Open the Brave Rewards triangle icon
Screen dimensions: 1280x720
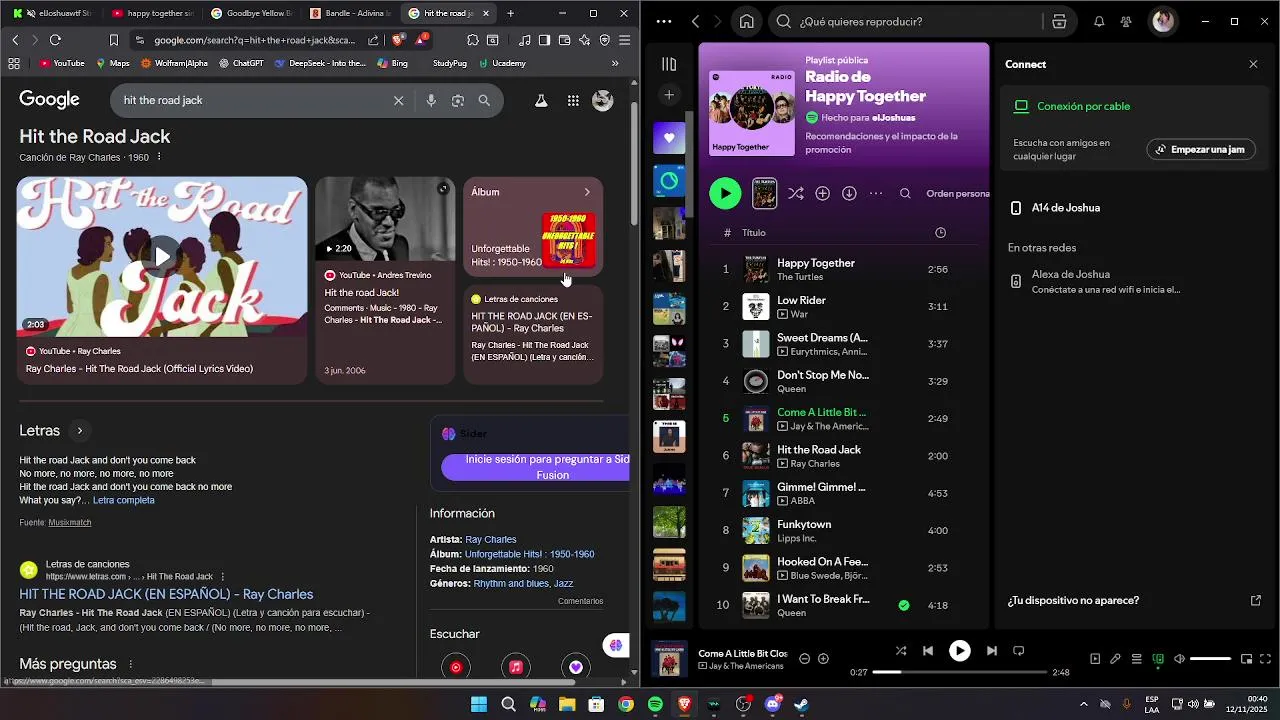click(x=422, y=40)
